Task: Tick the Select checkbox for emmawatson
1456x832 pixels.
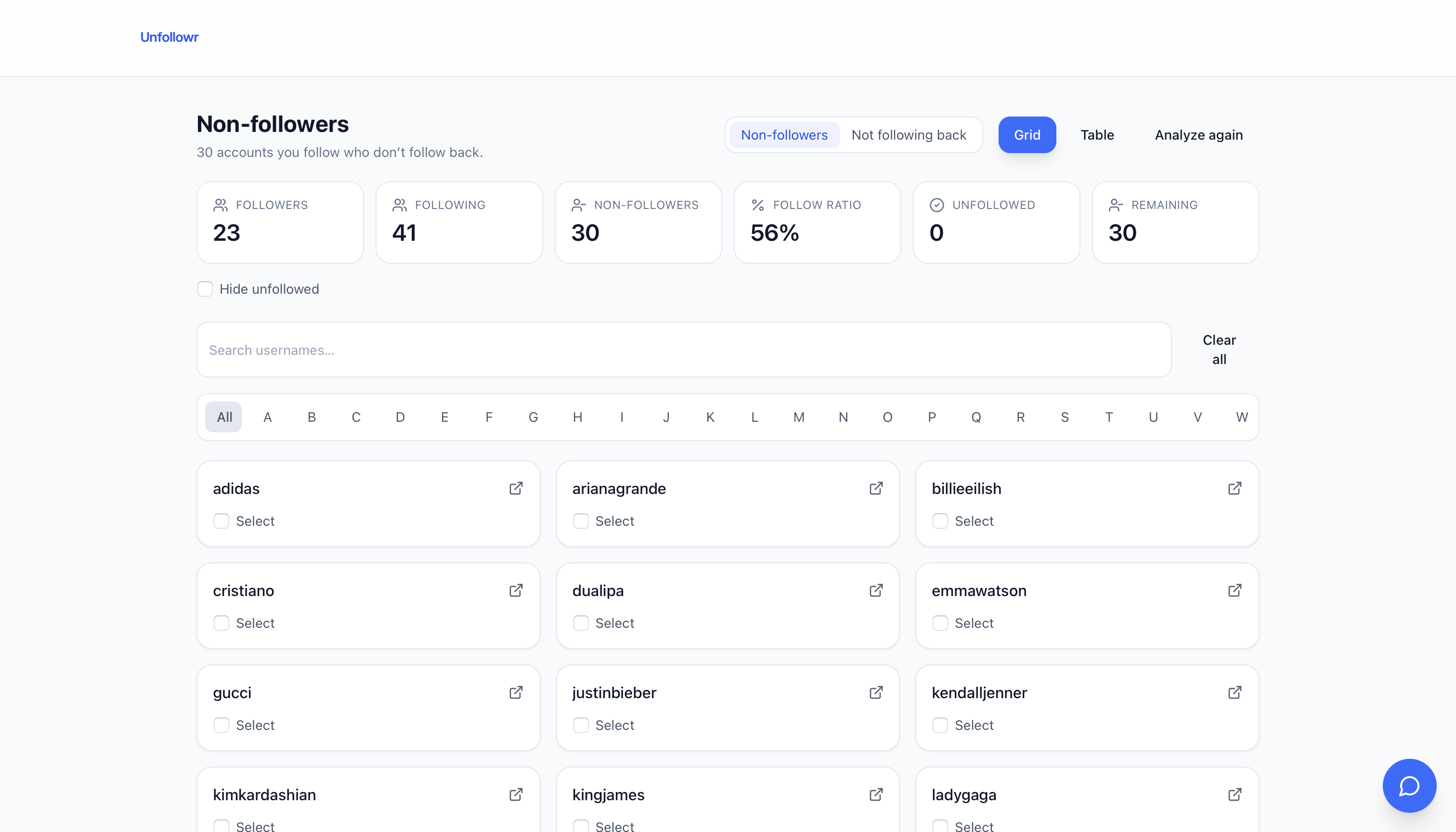Action: (x=940, y=623)
